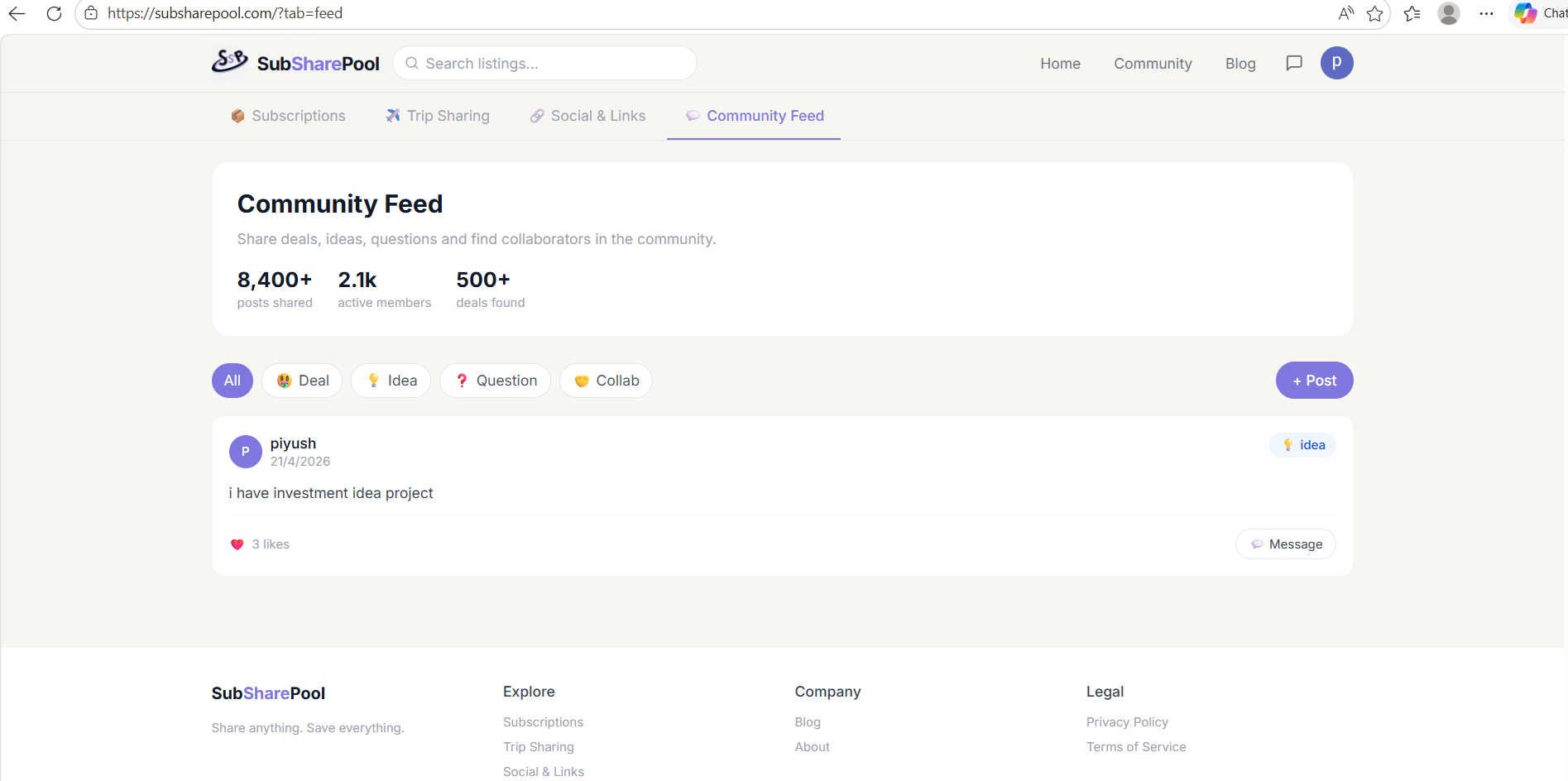
Task: Message piyush about the post
Action: [x=1286, y=544]
